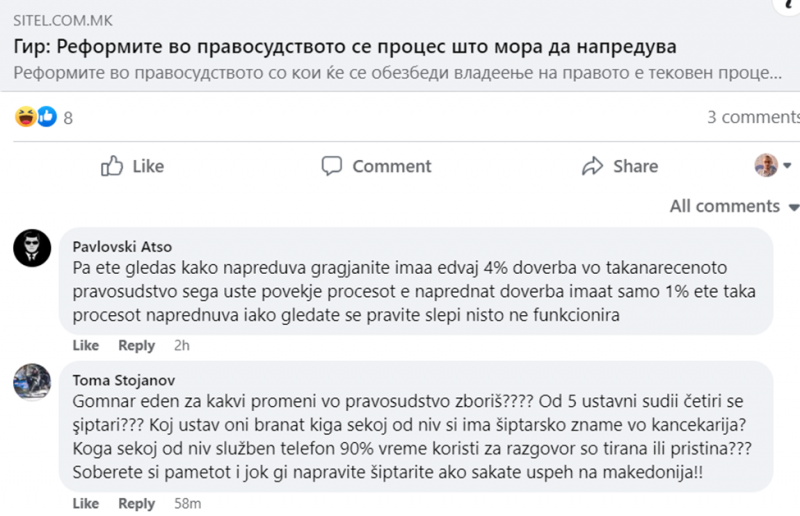Open the article headline about Гир

[x=345, y=46]
